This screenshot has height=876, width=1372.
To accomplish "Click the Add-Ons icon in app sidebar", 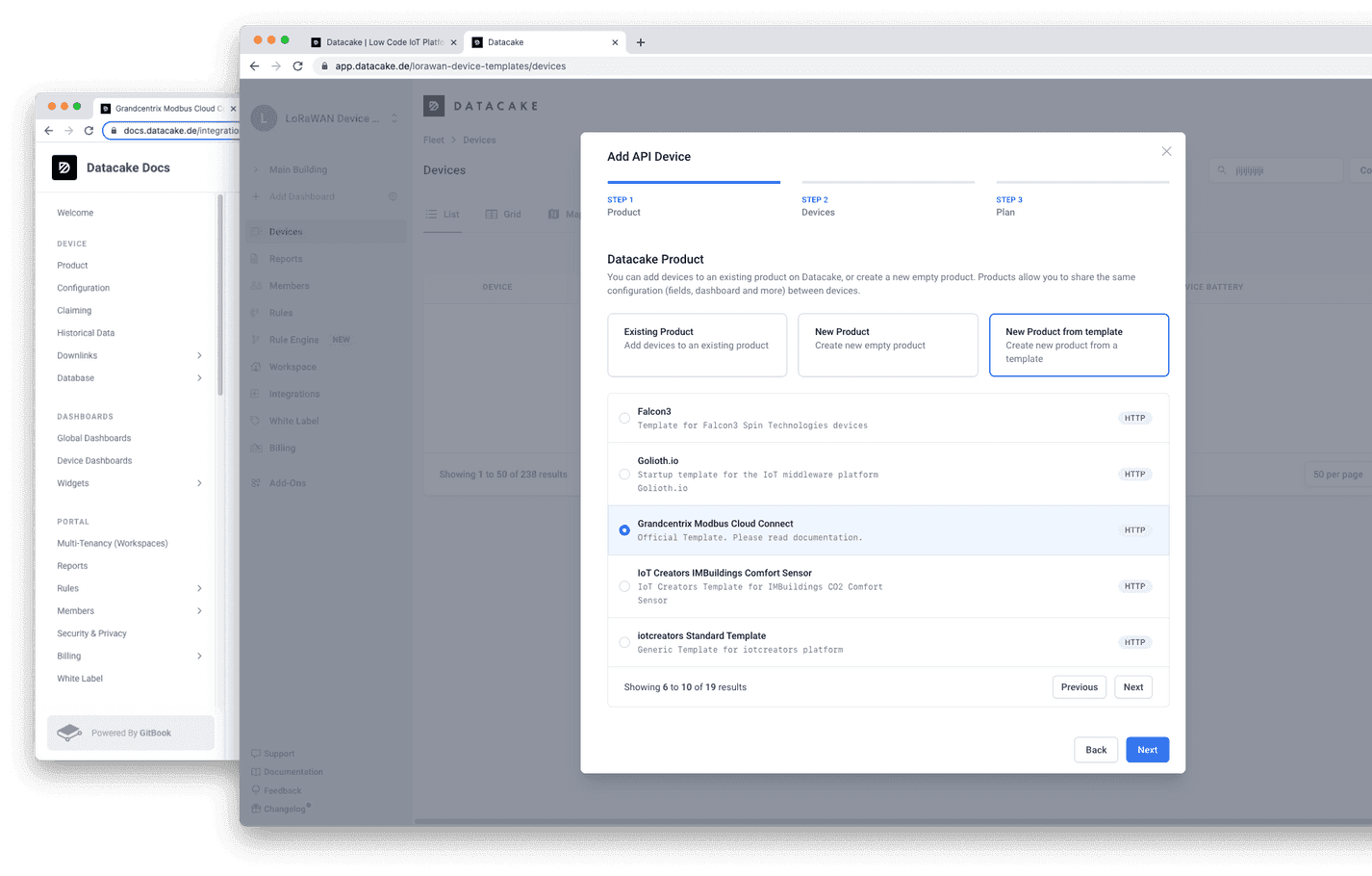I will pyautogui.click(x=256, y=483).
